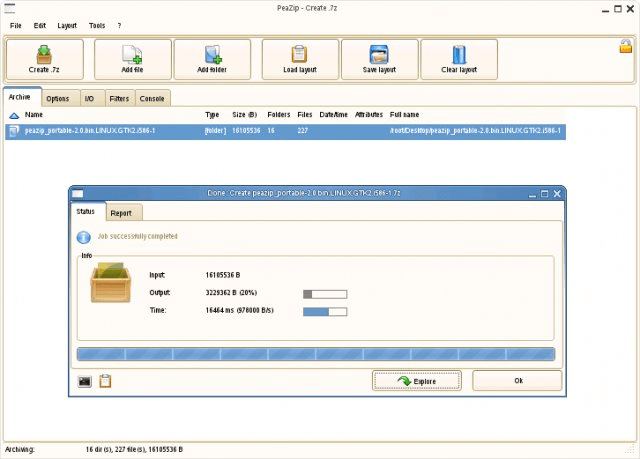640x459 pixels.
Task: Click the Add folder toolbar button
Action: [212, 60]
